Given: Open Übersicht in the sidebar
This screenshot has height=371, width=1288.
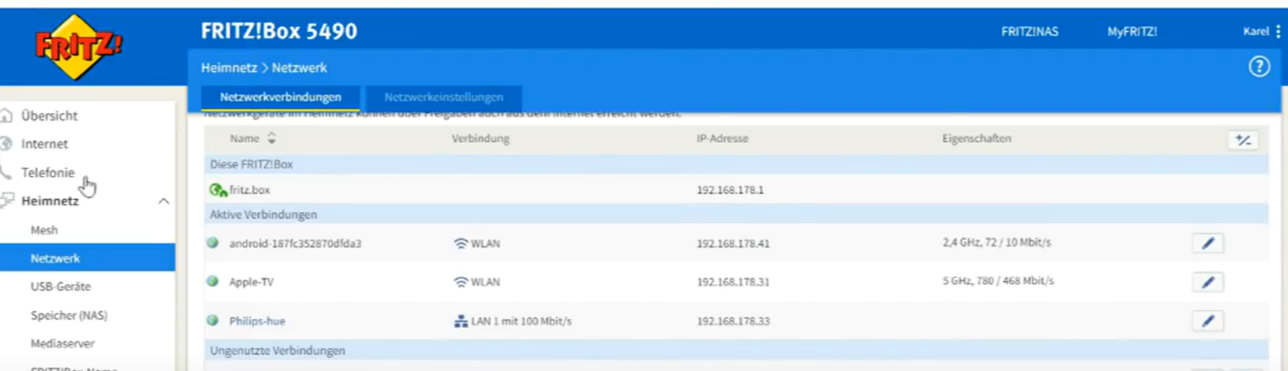Looking at the screenshot, I should [49, 115].
